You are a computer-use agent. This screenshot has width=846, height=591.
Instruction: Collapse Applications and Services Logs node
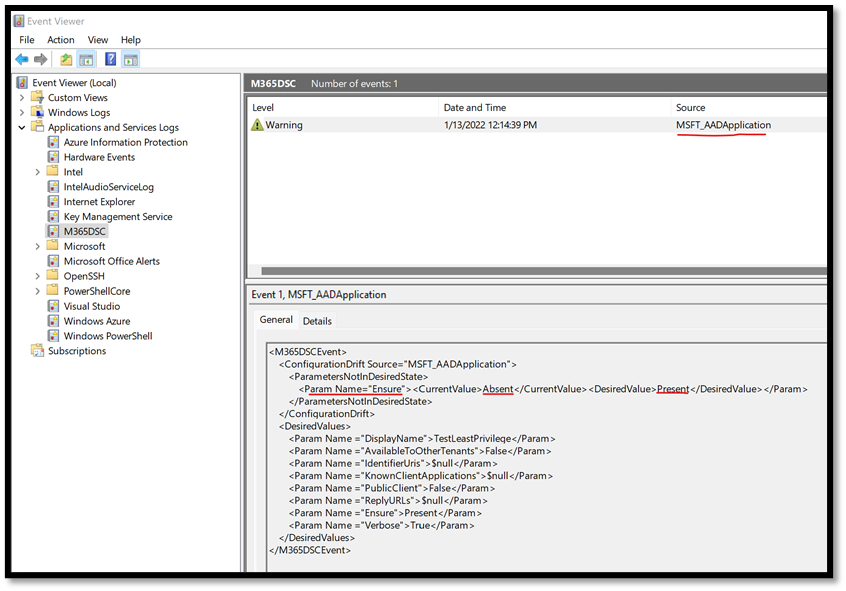tap(22, 127)
